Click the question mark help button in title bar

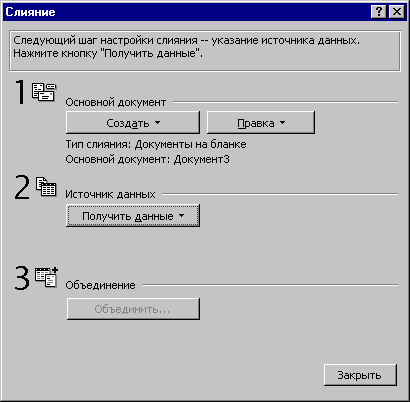(379, 12)
